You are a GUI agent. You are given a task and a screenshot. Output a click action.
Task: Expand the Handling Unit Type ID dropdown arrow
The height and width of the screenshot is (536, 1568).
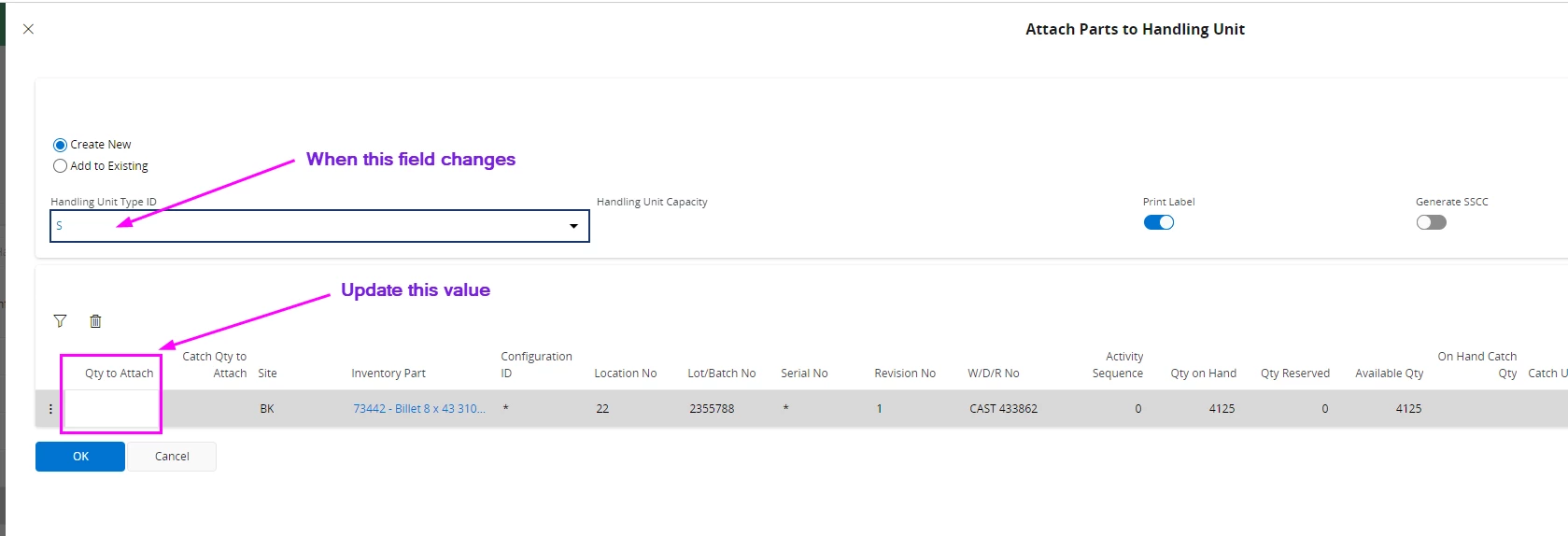tap(573, 226)
